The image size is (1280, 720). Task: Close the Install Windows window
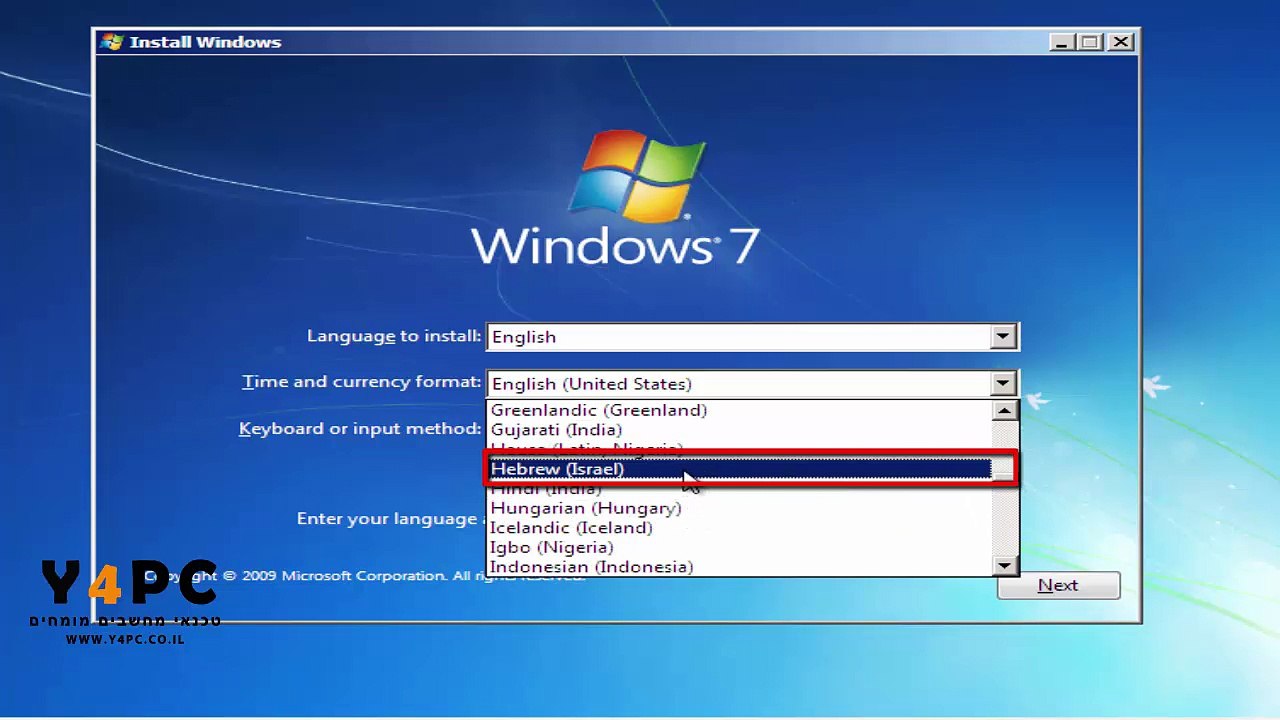point(1121,42)
